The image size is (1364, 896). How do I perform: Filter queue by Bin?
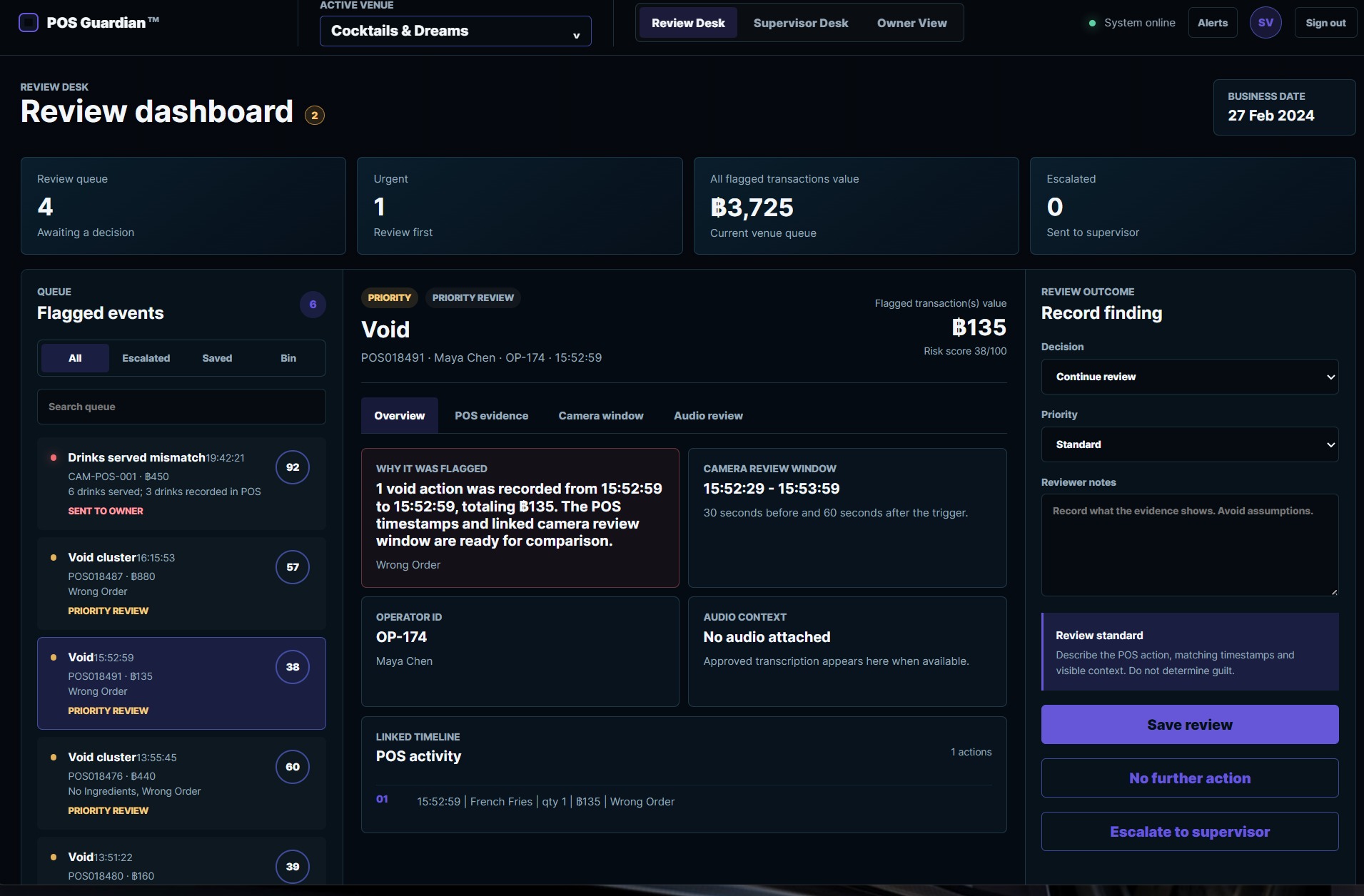pos(288,358)
